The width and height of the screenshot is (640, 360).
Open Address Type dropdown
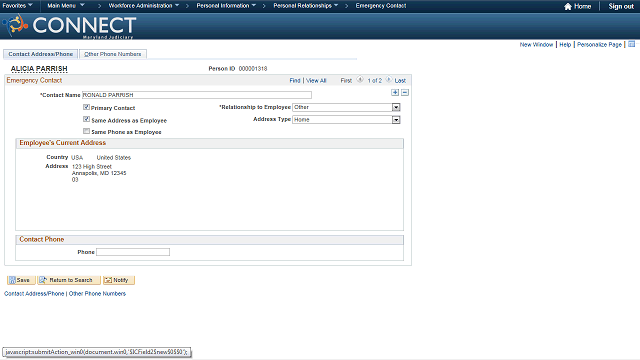[396, 120]
